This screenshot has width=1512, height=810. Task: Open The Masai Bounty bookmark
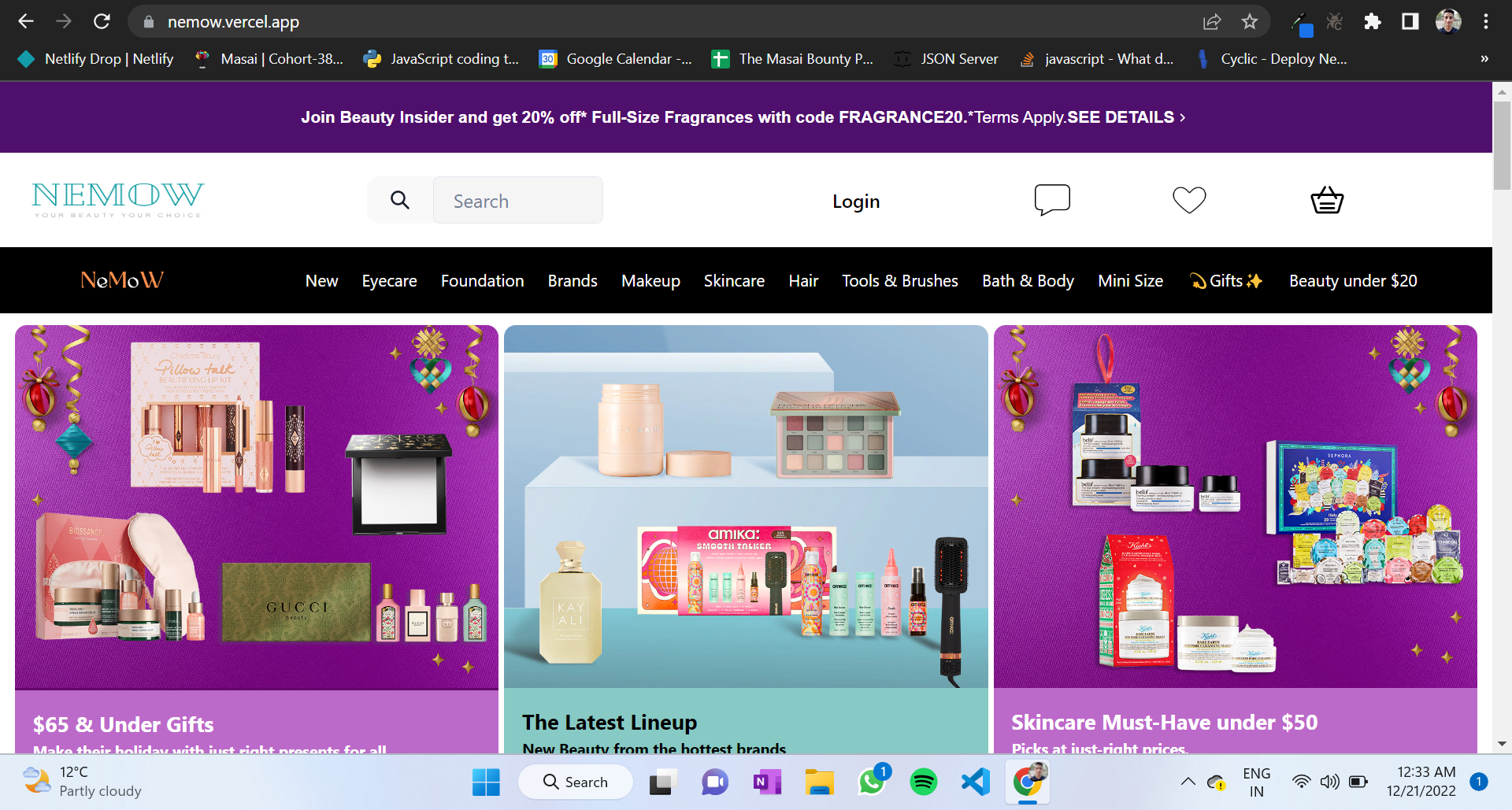pyautogui.click(x=792, y=58)
